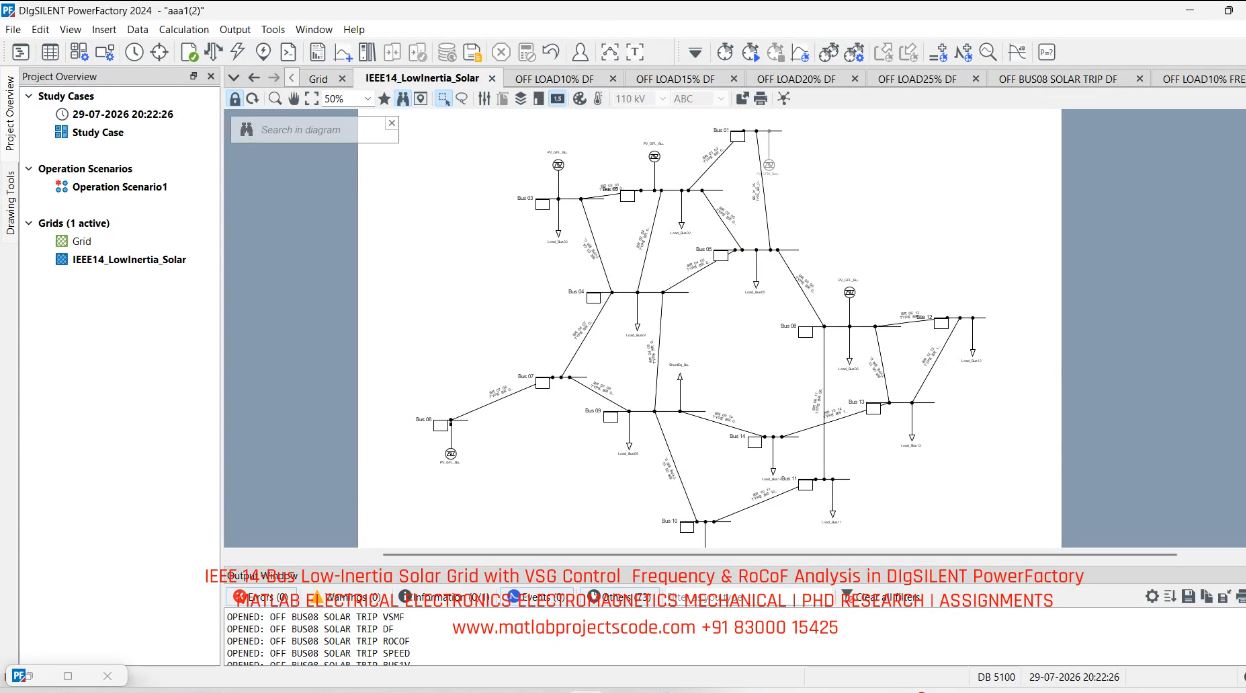Click the Diagram Layers stack icon
Viewport: 1246px width, 693px height.
[x=521, y=98]
